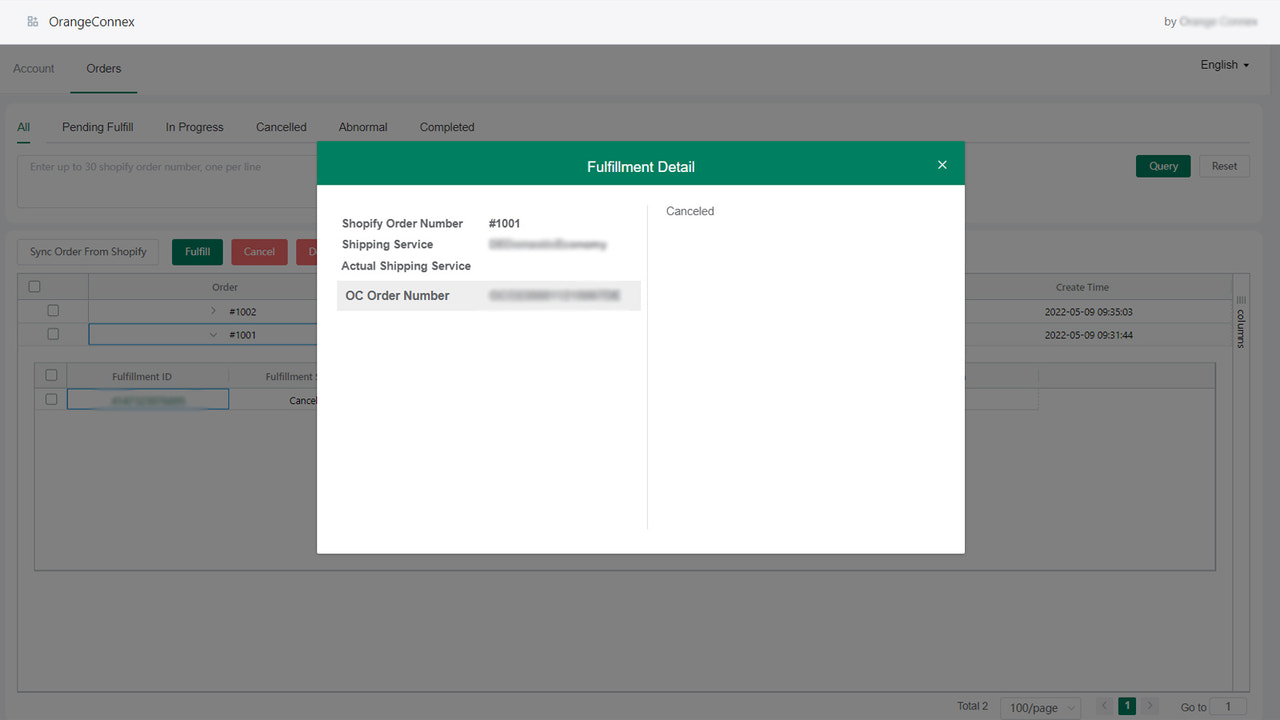Viewport: 1280px width, 720px height.
Task: Click the Query button
Action: 1162,165
